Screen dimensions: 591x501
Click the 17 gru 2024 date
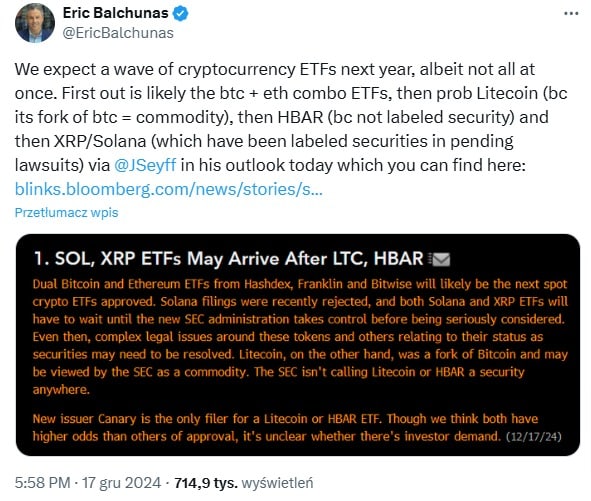122,483
